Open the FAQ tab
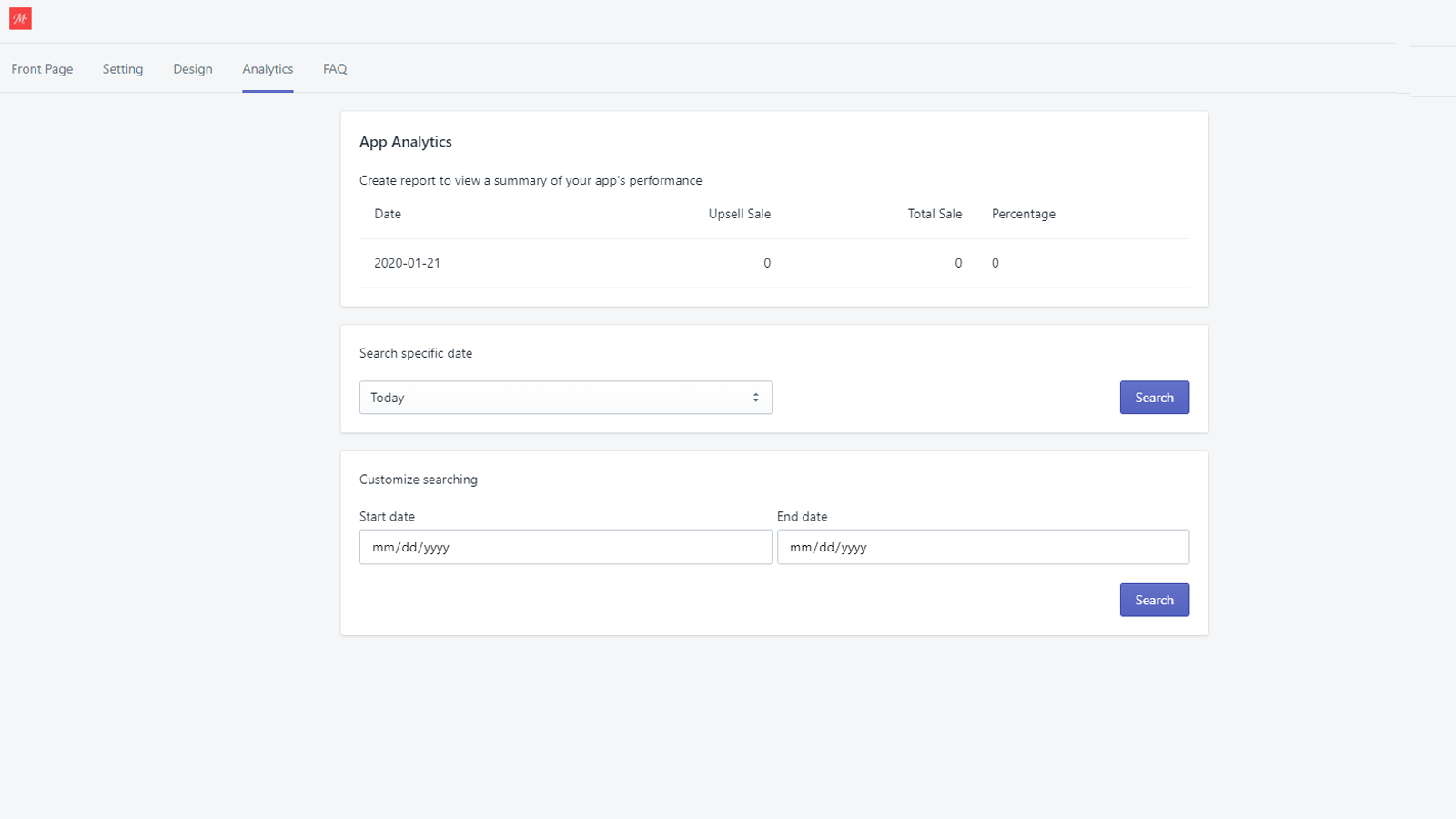The height and width of the screenshot is (819, 1456). 334,68
